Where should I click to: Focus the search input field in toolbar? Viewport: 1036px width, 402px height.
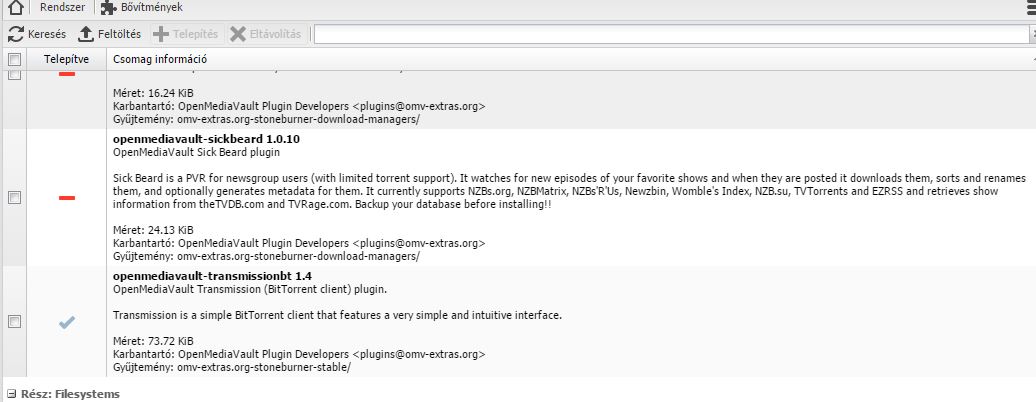tap(671, 34)
